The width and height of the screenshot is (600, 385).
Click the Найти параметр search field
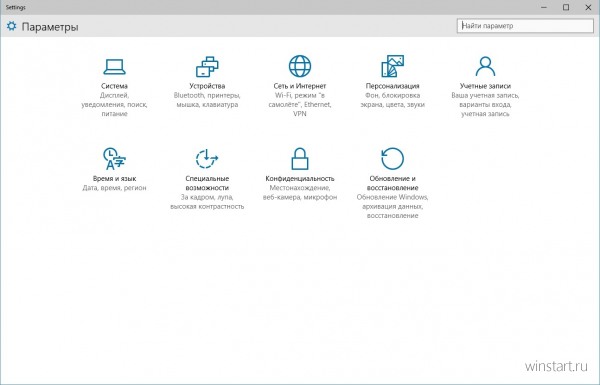pos(525,26)
